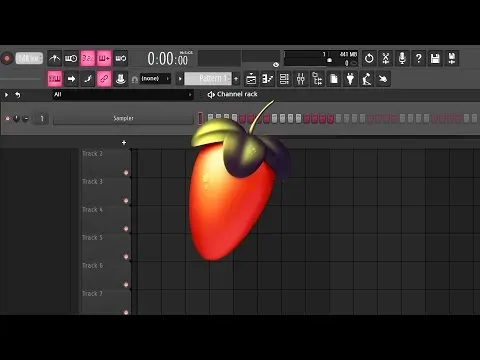Open the Piano roll view icon
This screenshot has height=360, width=480.
(268, 79)
